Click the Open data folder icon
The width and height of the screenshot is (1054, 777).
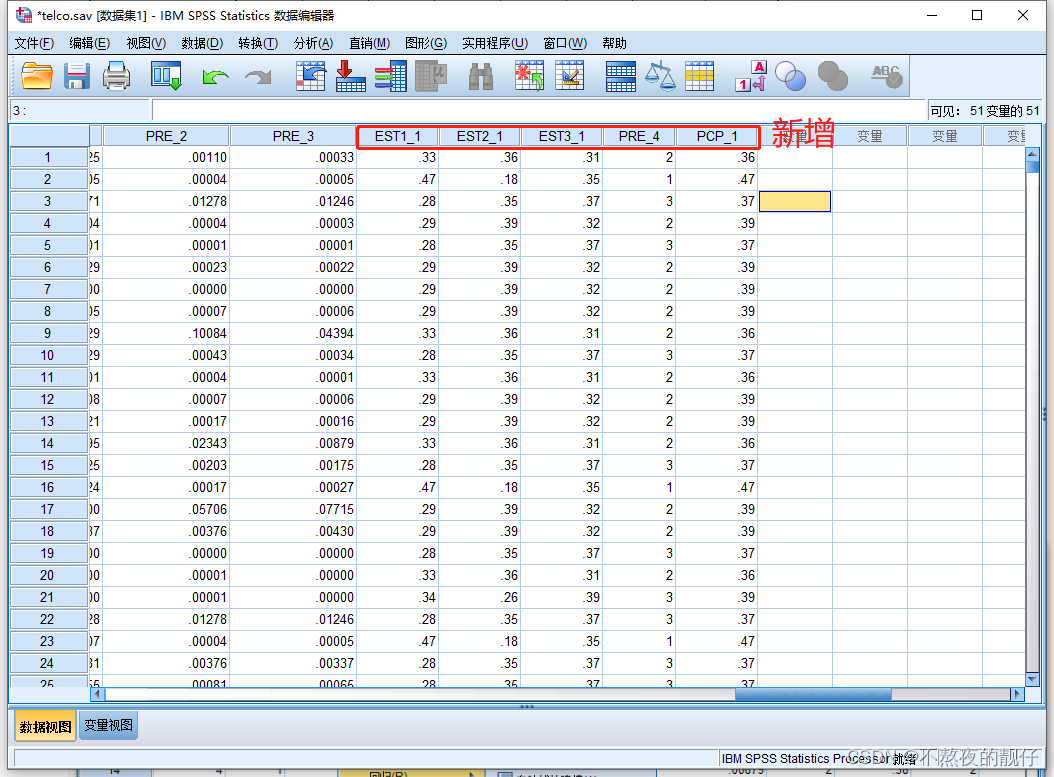point(37,76)
